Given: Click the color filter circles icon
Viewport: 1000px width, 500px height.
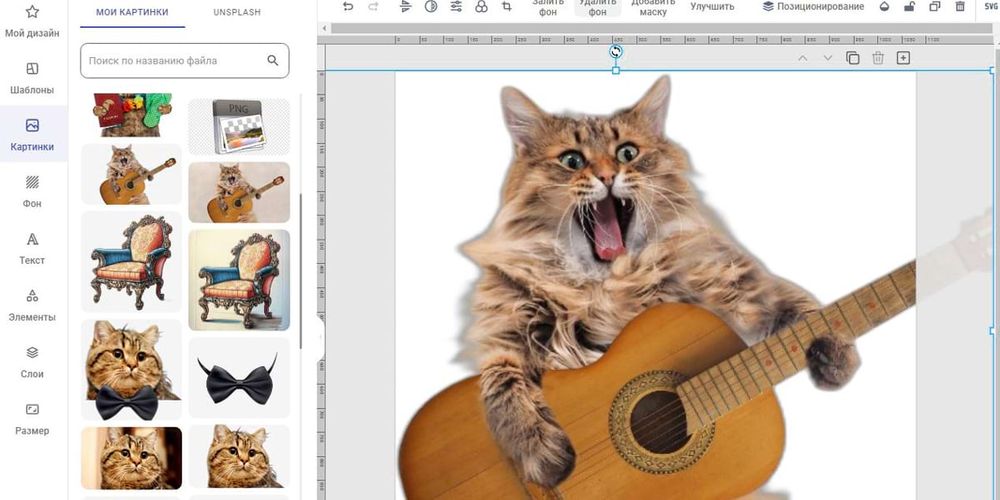Looking at the screenshot, I should click(481, 7).
